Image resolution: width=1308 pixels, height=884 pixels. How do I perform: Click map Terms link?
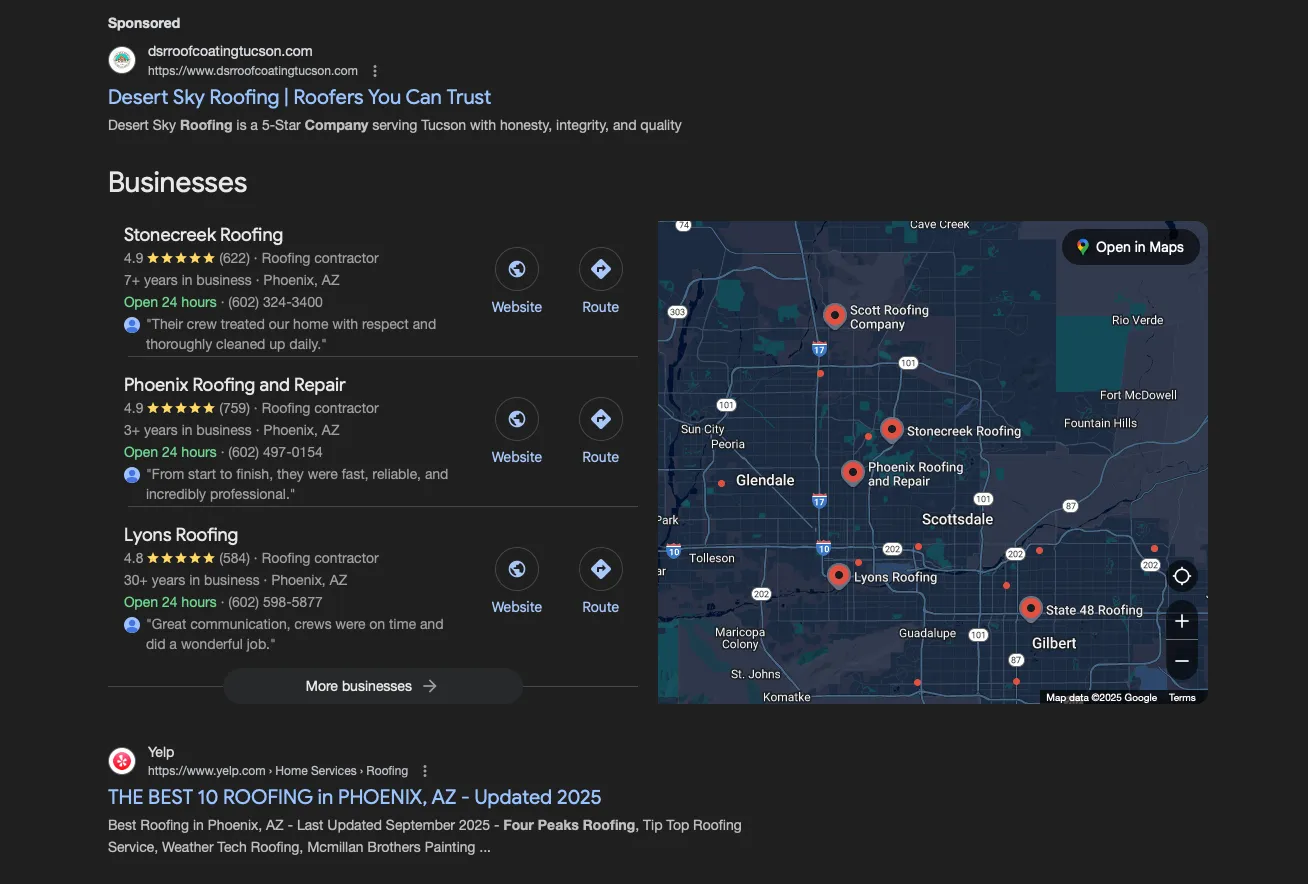point(1182,698)
